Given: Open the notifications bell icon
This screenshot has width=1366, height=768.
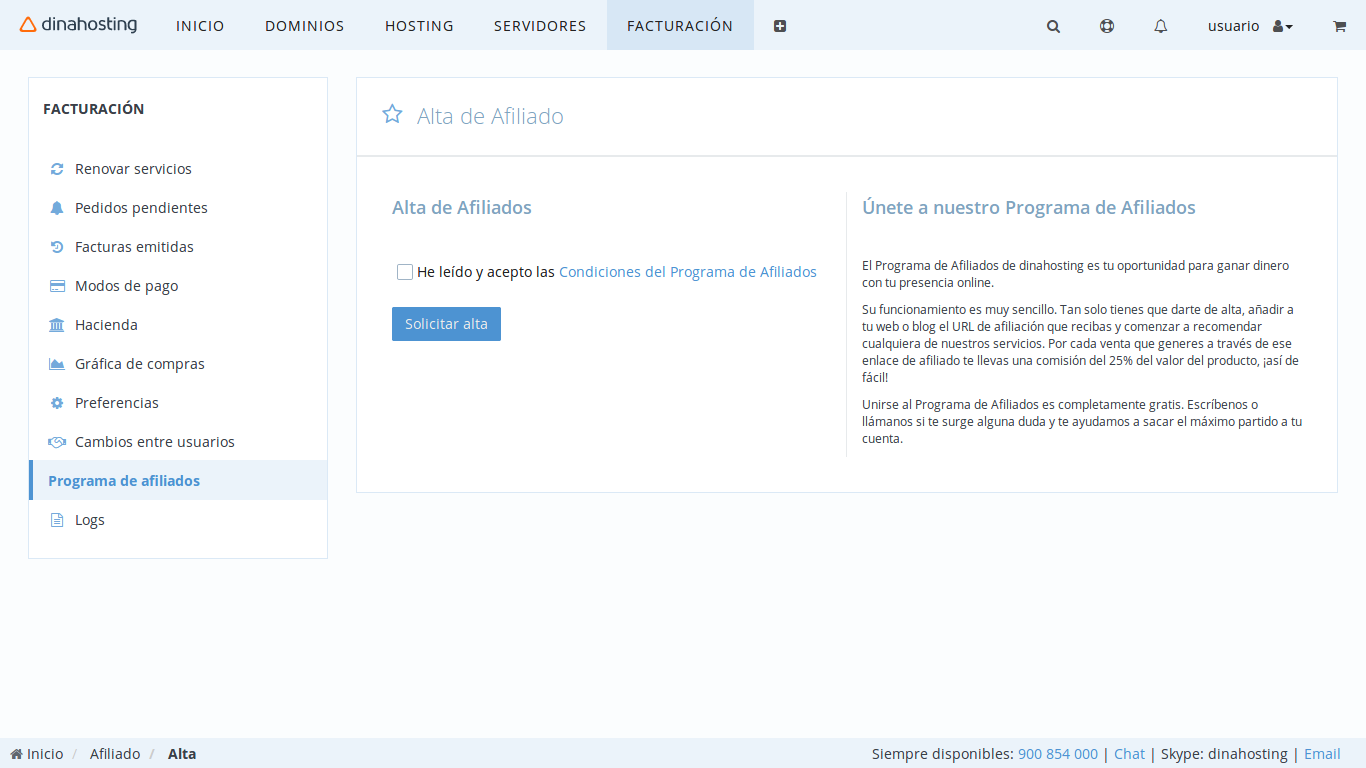Looking at the screenshot, I should (1160, 27).
